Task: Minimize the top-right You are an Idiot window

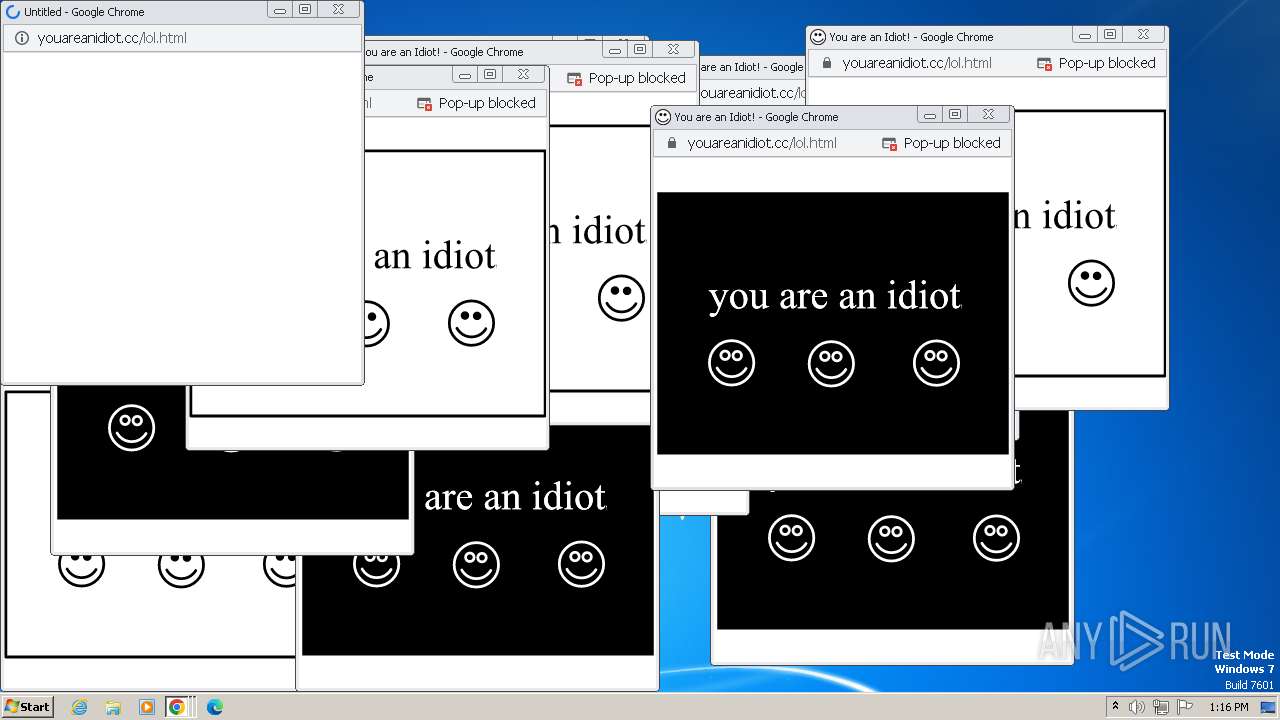Action: [x=1085, y=35]
